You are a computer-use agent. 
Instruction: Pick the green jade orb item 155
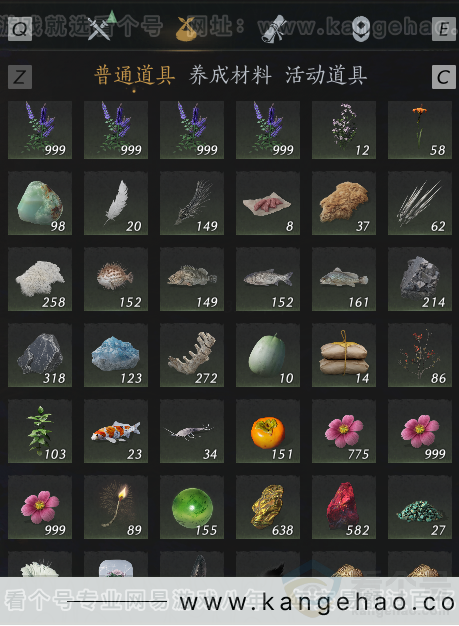(192, 507)
